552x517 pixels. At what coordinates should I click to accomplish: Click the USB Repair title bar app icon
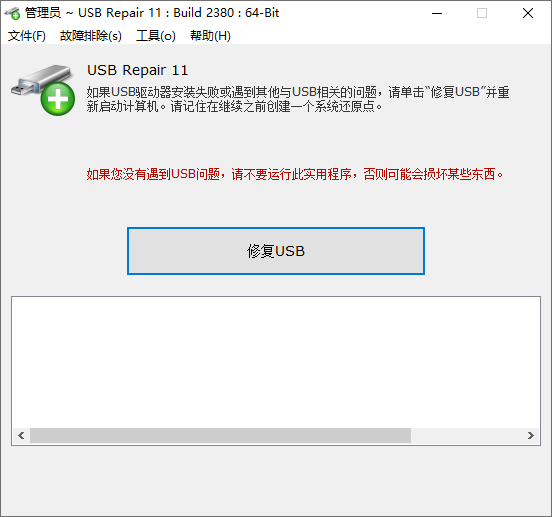[13, 13]
